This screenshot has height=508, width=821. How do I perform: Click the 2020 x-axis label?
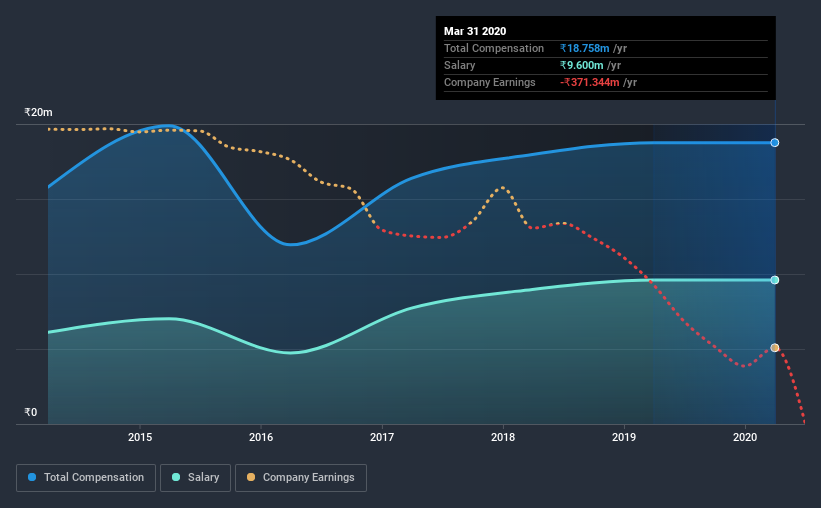pos(745,437)
